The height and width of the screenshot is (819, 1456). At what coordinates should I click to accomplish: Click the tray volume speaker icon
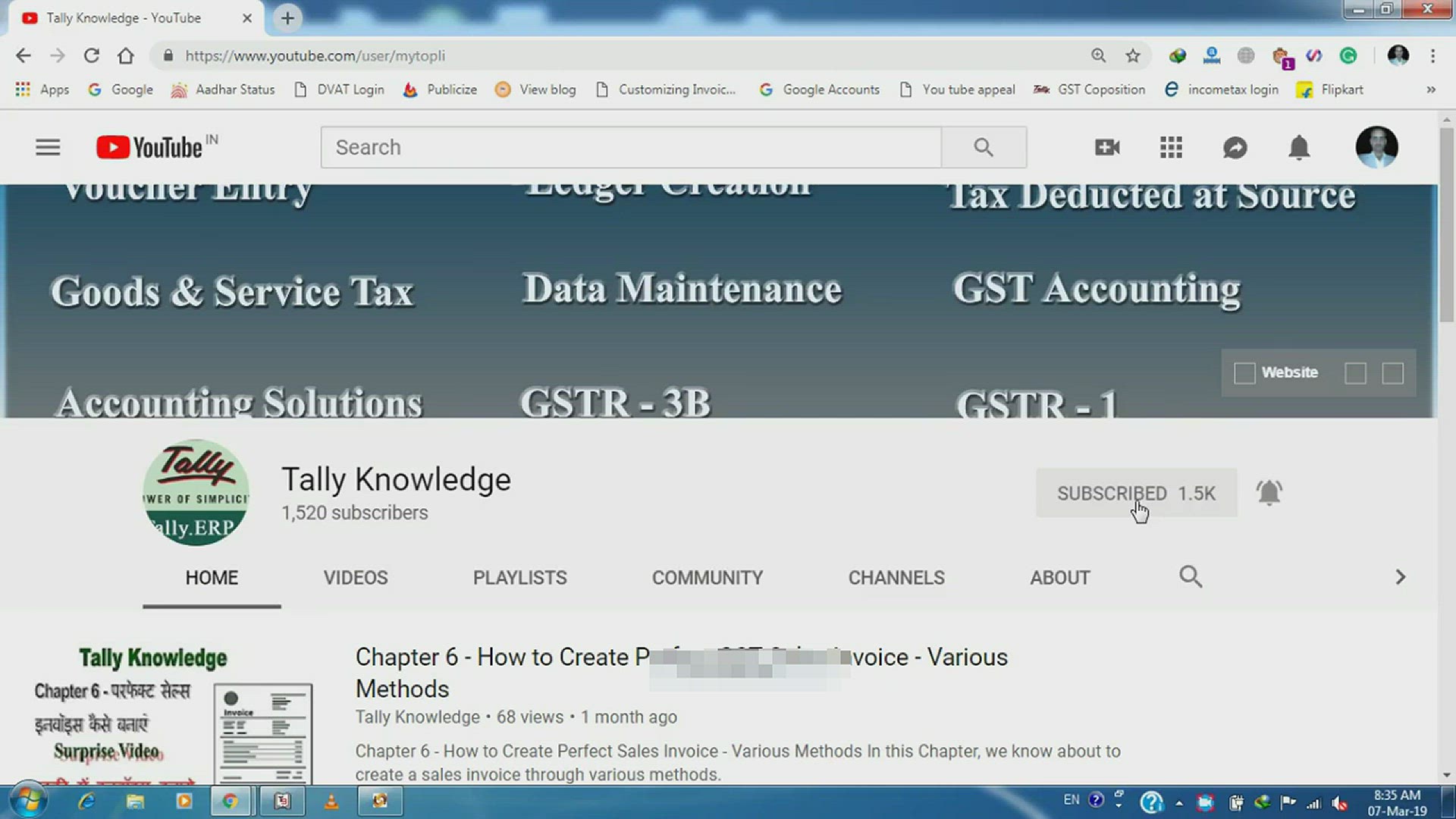[x=1340, y=802]
